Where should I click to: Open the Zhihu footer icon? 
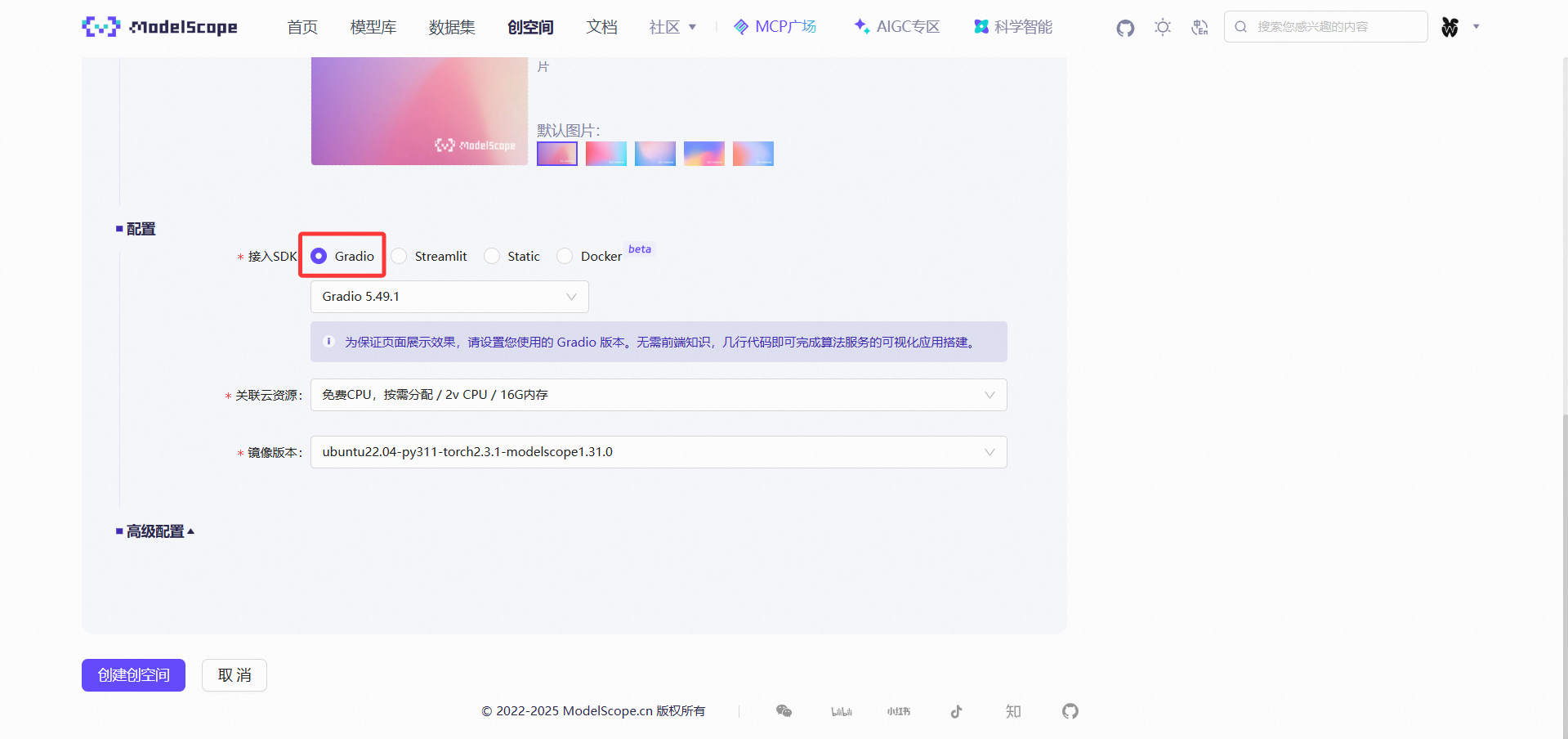pyautogui.click(x=1013, y=711)
